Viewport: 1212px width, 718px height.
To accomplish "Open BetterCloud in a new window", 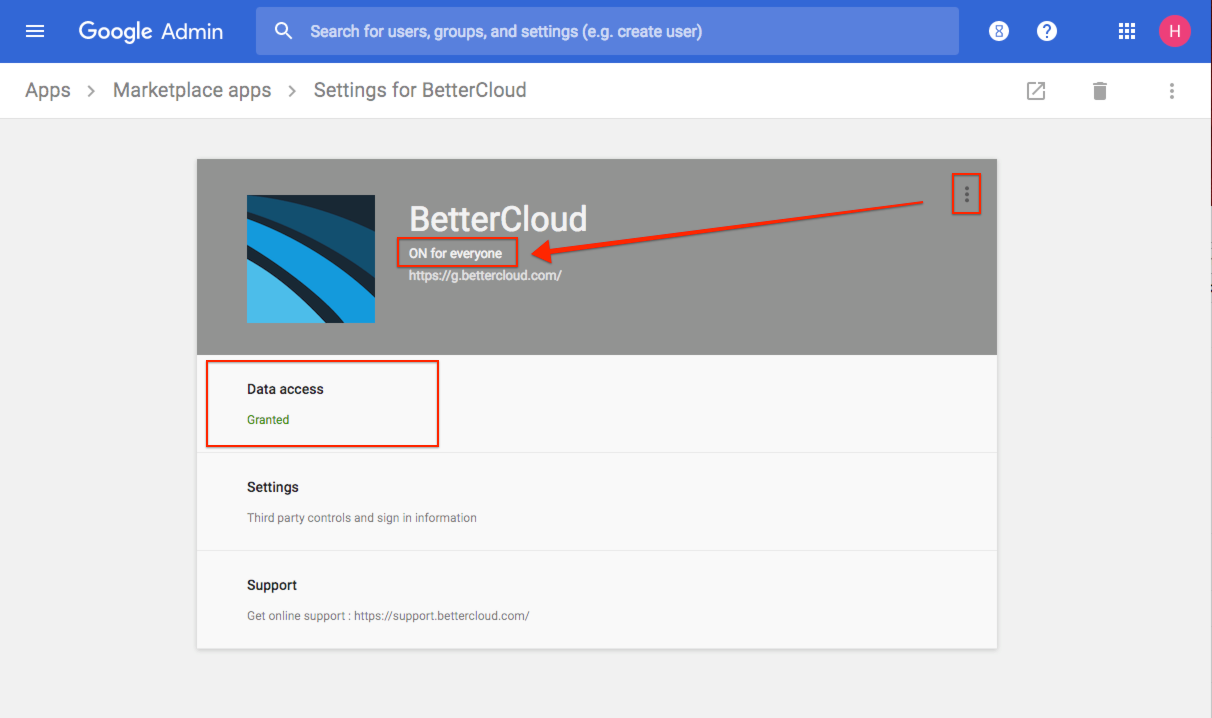I will tap(1036, 90).
